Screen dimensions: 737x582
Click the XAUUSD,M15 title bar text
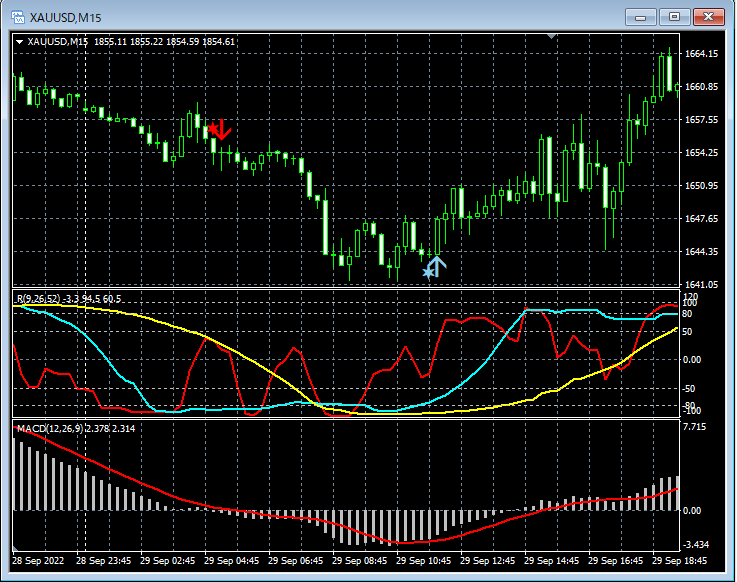click(65, 18)
